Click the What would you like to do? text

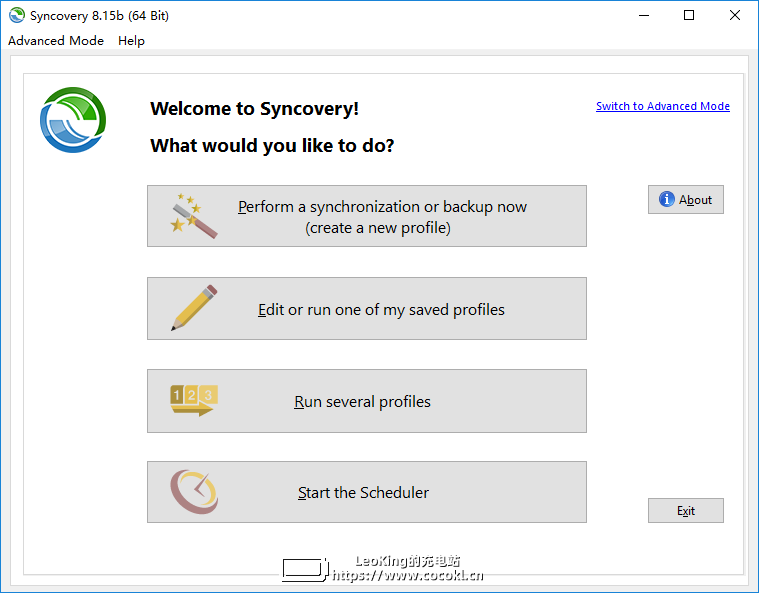(x=272, y=146)
